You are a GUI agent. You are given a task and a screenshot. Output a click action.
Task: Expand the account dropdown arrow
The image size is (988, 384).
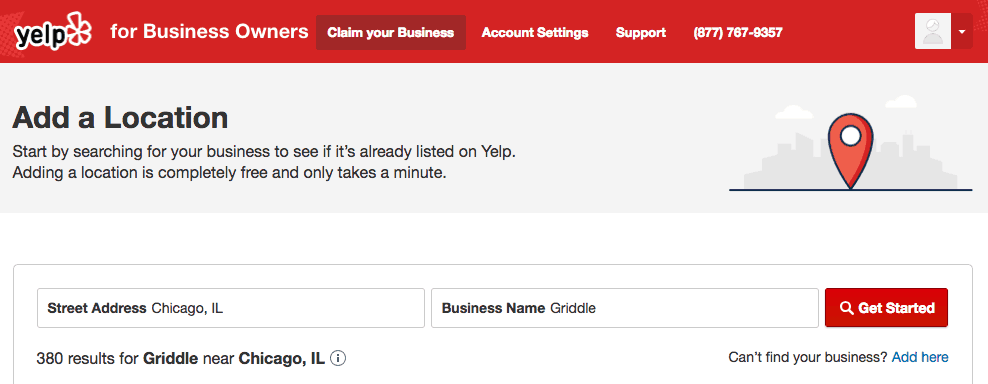[962, 31]
